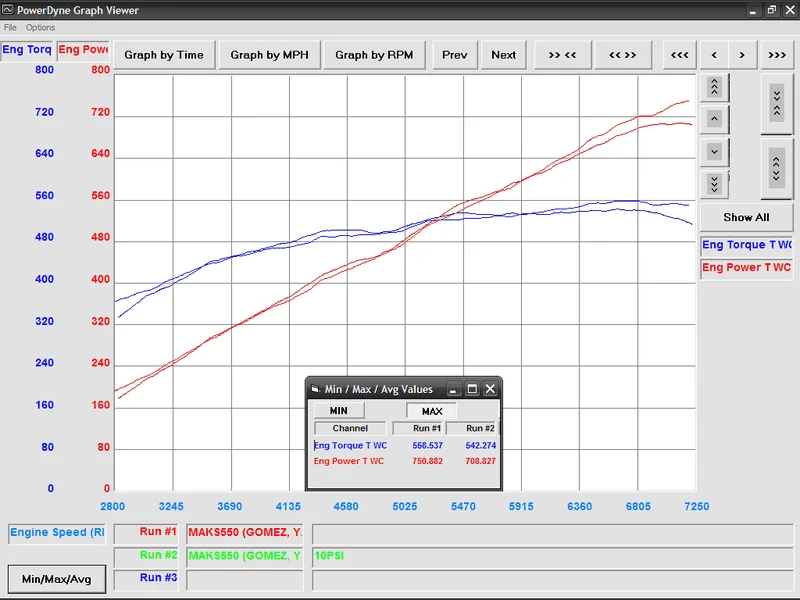Select the Run #2 label
The image size is (800, 600).
tap(147, 556)
